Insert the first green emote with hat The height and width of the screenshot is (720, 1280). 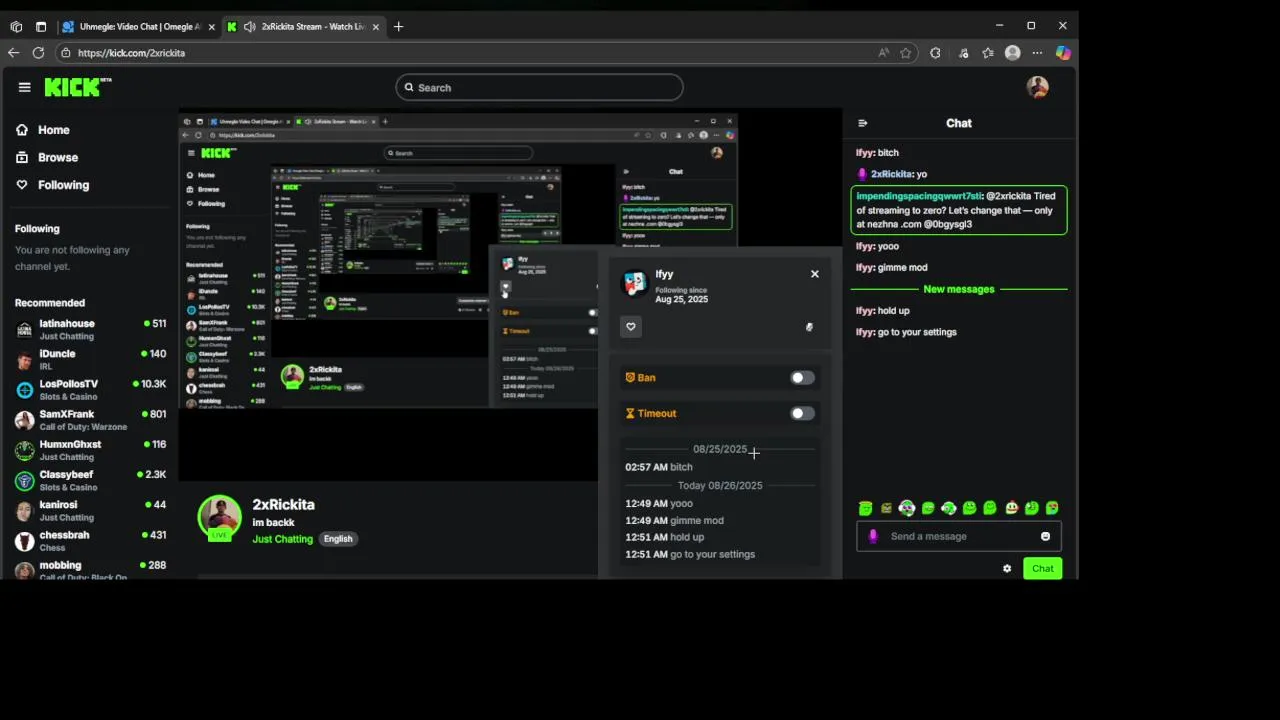pos(866,508)
